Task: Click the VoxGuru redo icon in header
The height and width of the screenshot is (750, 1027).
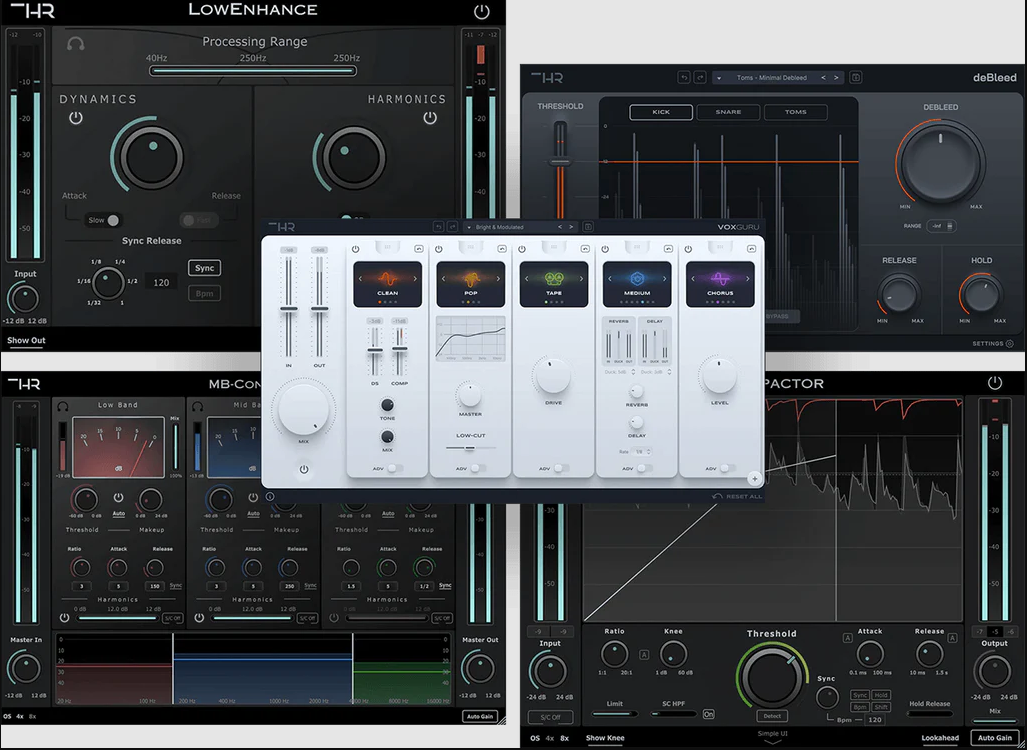Action: point(453,227)
